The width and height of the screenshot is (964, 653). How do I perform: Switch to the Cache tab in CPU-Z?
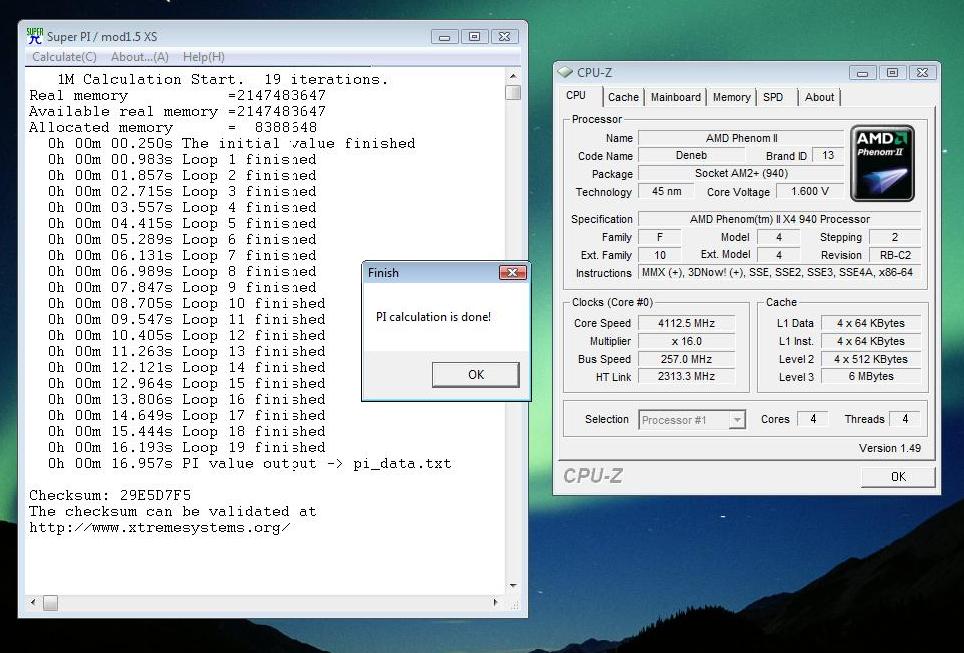click(623, 97)
